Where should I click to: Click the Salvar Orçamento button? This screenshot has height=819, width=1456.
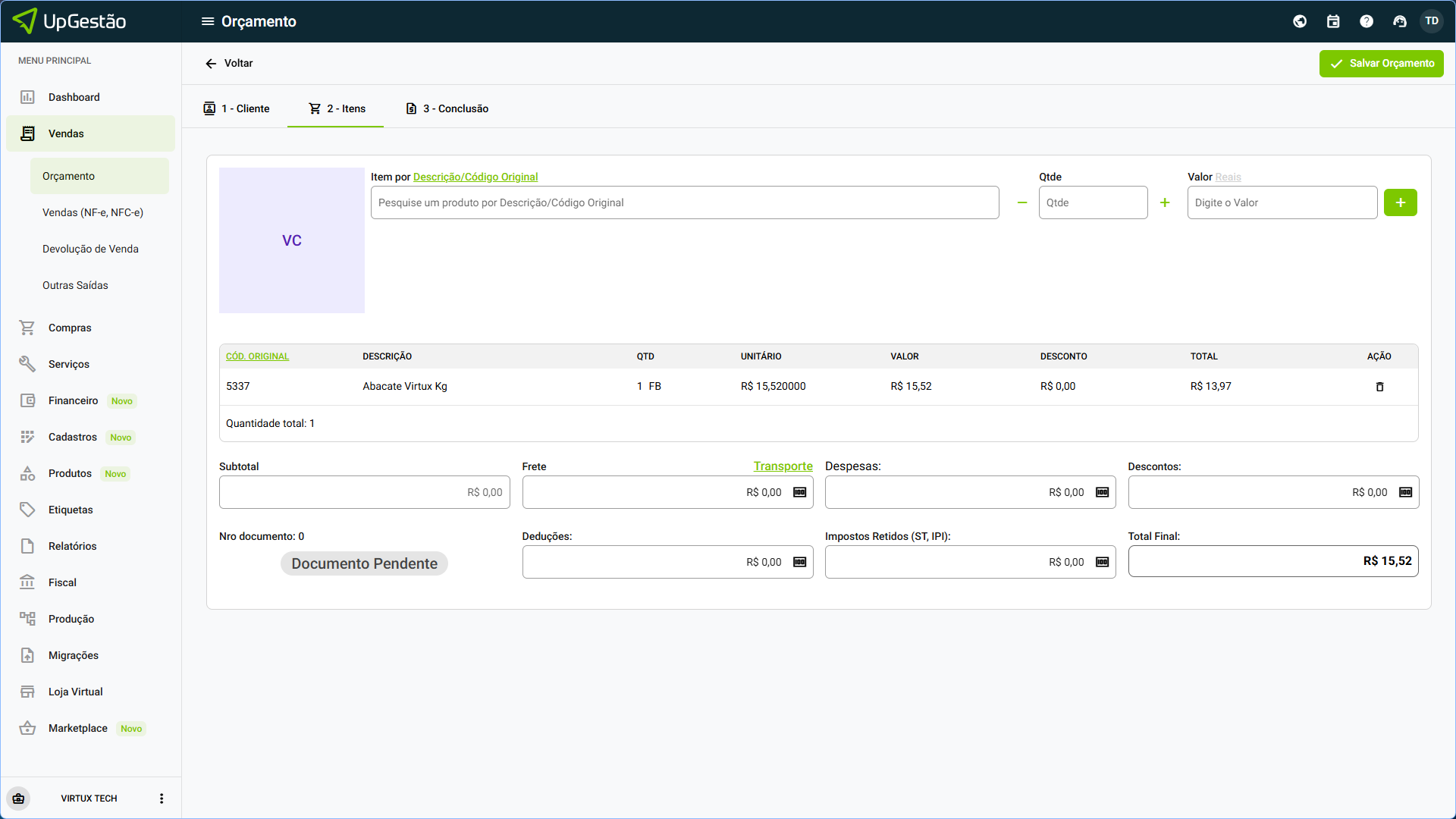pyautogui.click(x=1381, y=64)
